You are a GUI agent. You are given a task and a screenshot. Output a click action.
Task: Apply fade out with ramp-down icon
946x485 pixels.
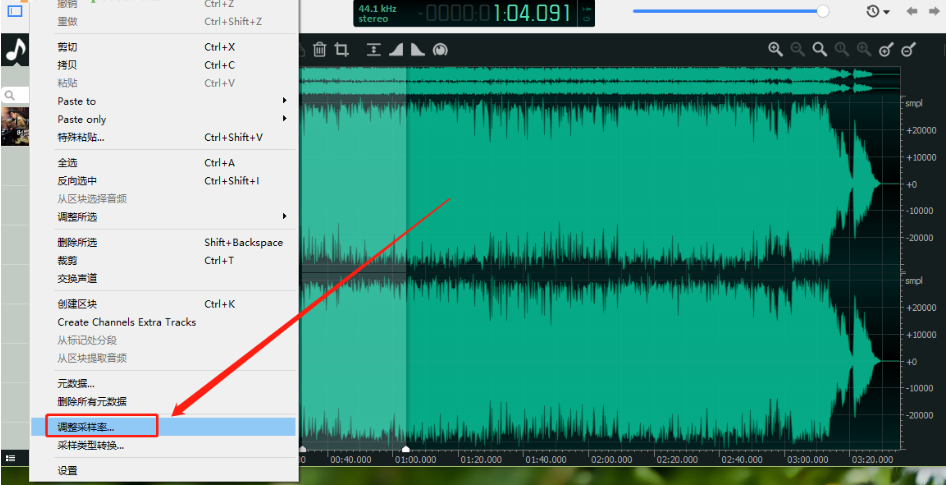coord(417,49)
